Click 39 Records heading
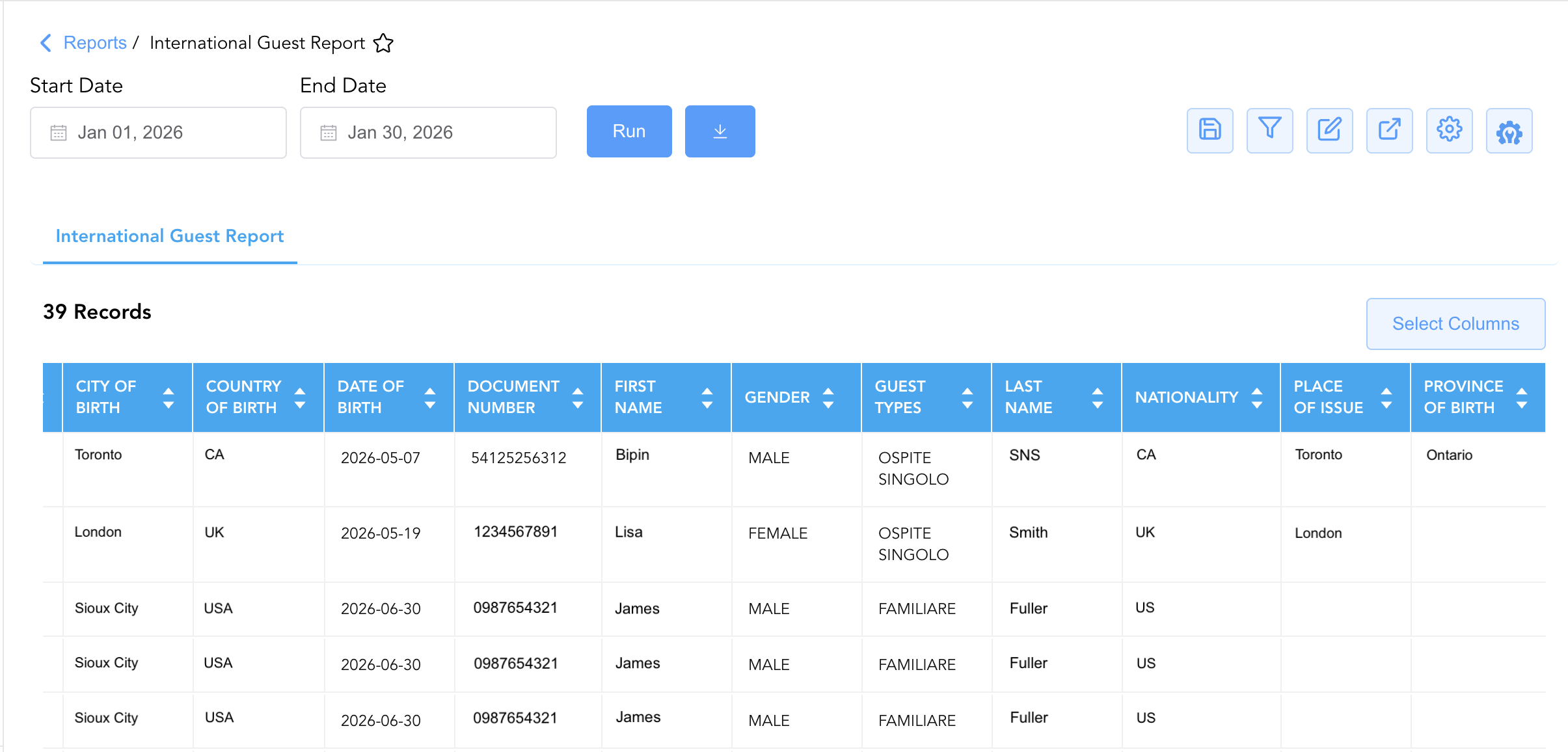Viewport: 1568px width, 752px height. click(97, 312)
